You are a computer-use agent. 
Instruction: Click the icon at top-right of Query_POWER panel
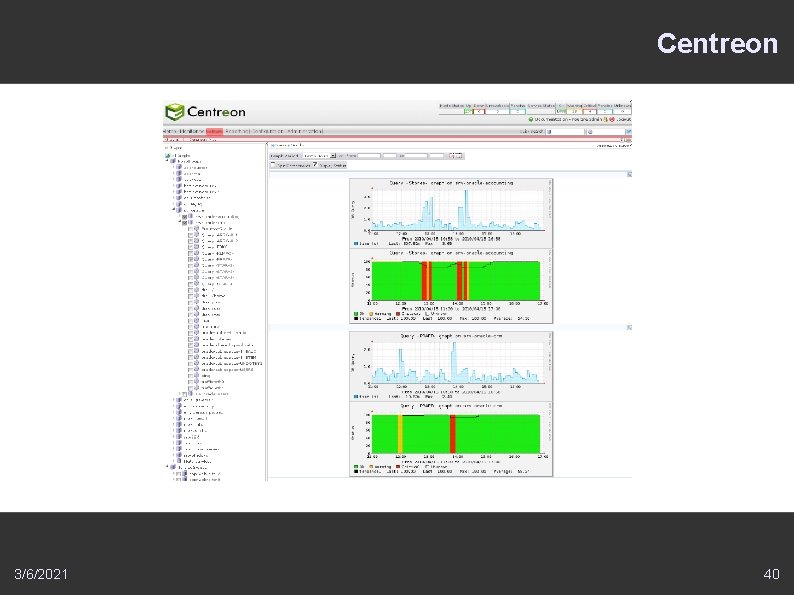[629, 328]
